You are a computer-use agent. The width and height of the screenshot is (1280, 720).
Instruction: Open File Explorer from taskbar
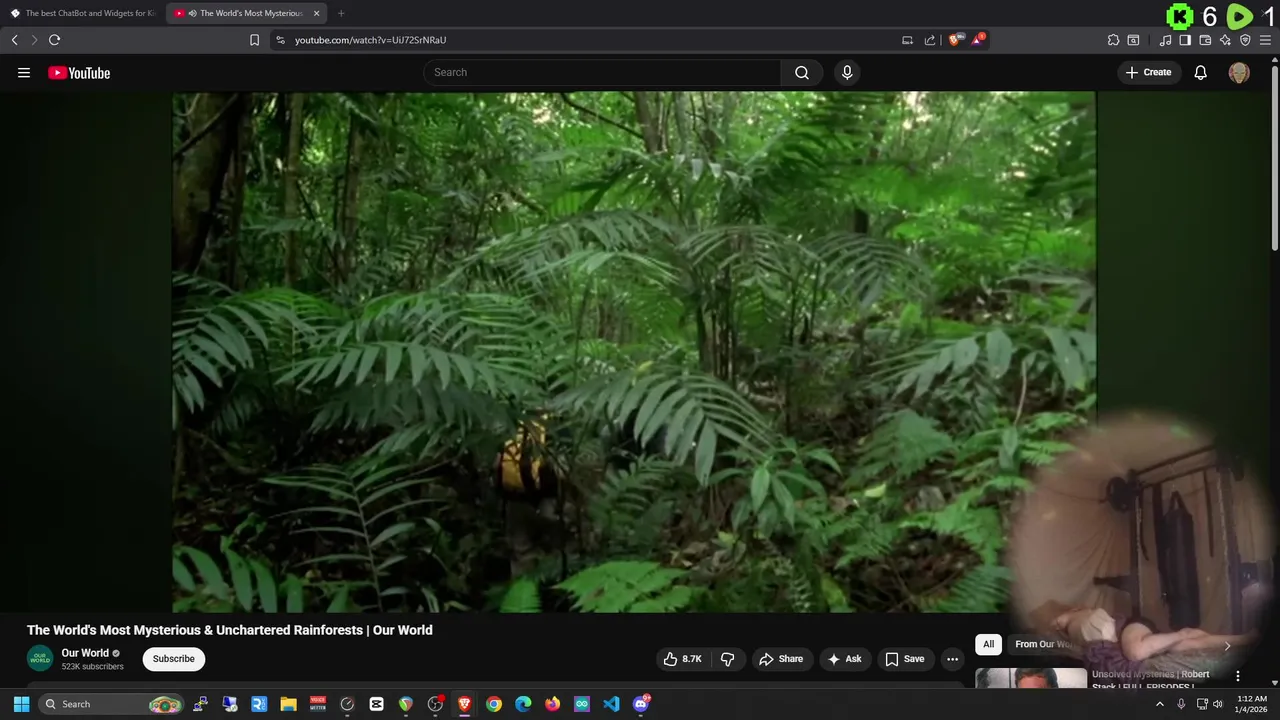click(x=288, y=704)
